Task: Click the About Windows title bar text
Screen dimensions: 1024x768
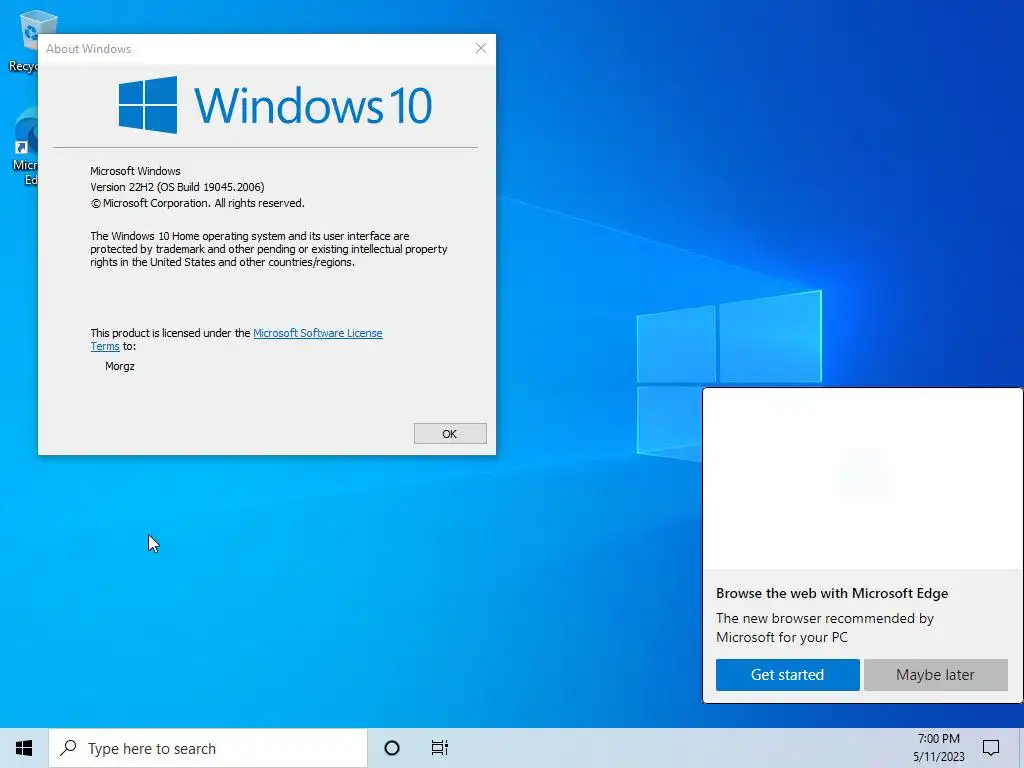Action: 88,49
